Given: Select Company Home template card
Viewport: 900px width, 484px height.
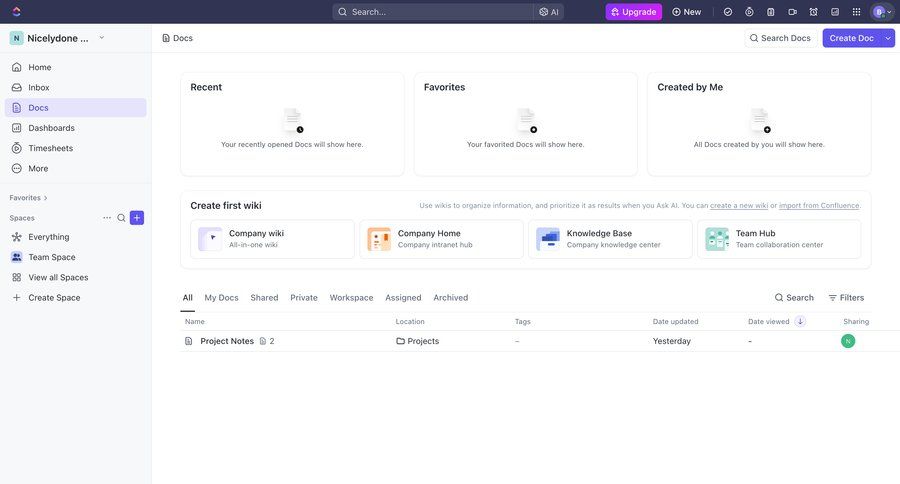Looking at the screenshot, I should point(441,239).
